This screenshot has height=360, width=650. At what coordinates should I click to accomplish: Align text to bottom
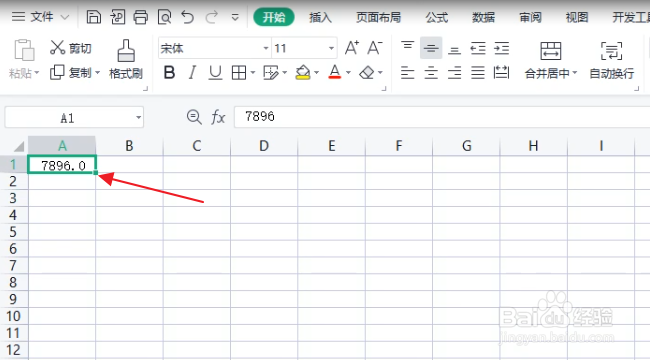(454, 50)
